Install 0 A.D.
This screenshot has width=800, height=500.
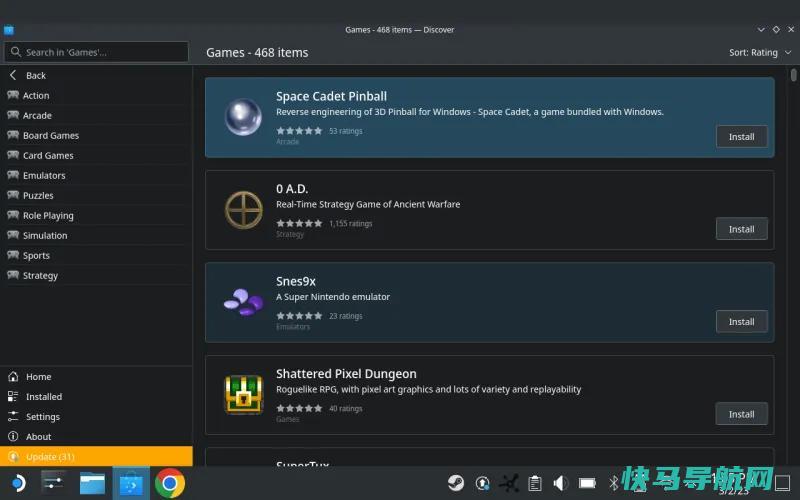coord(741,229)
